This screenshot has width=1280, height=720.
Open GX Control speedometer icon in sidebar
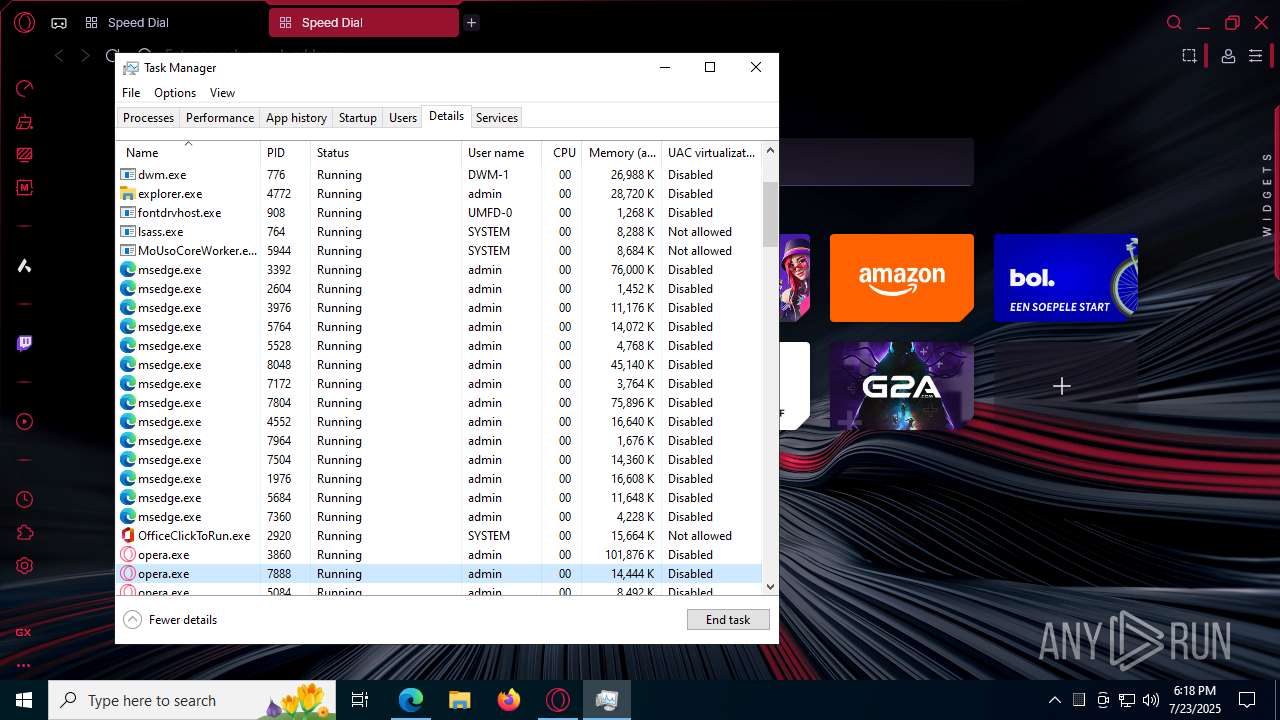(24, 88)
